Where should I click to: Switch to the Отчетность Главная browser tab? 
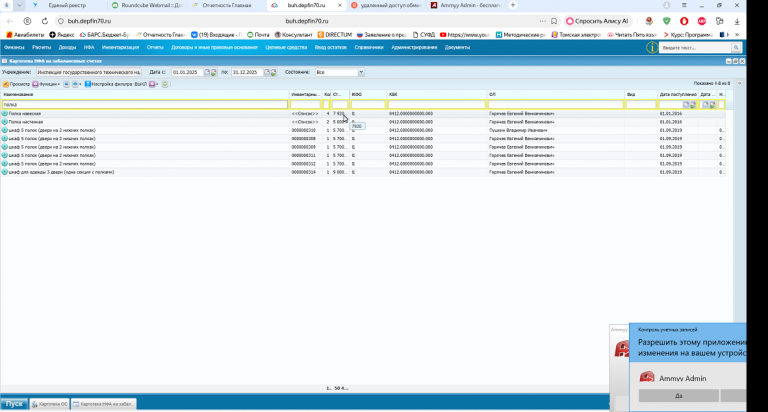(227, 5)
